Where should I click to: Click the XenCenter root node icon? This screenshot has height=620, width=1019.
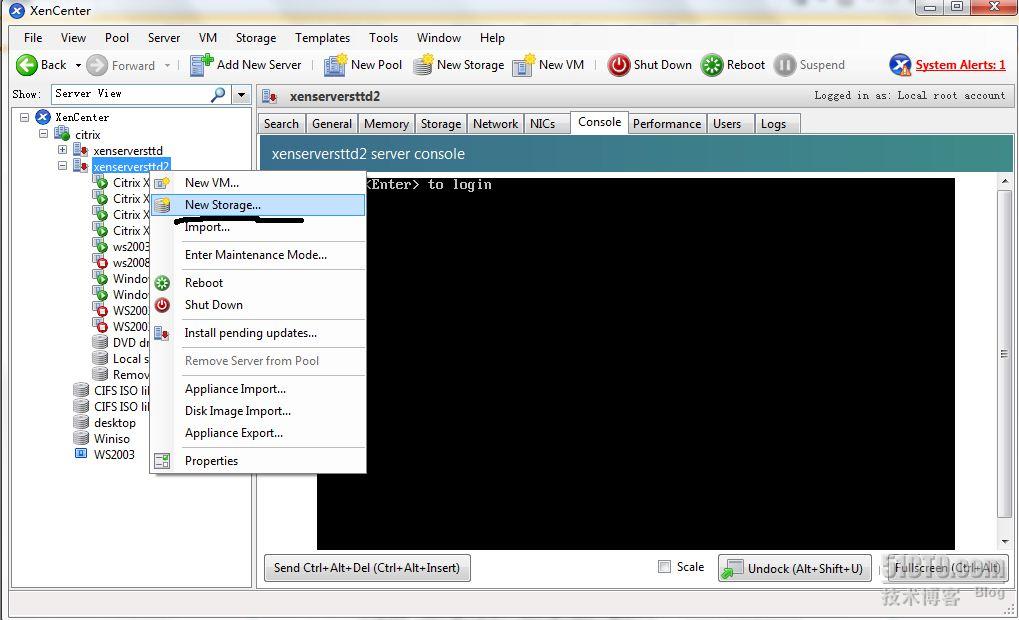point(43,117)
